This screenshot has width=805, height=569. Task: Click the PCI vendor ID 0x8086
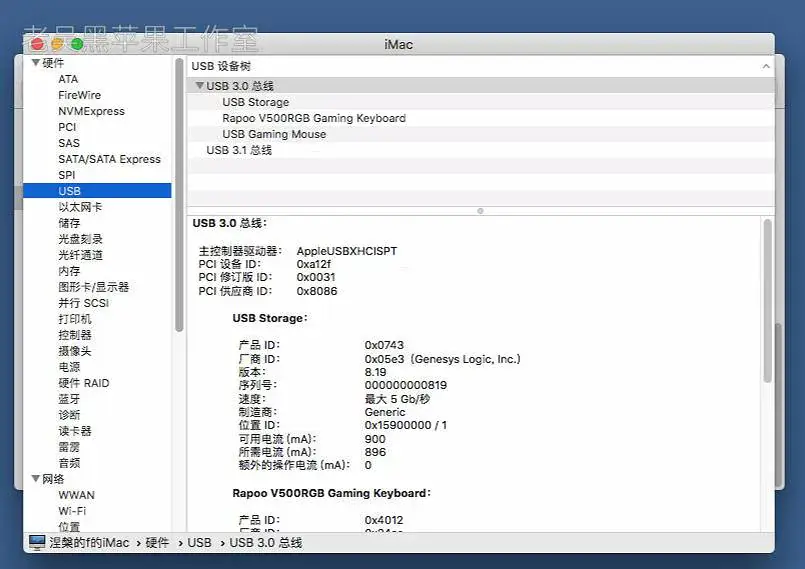tap(317, 291)
